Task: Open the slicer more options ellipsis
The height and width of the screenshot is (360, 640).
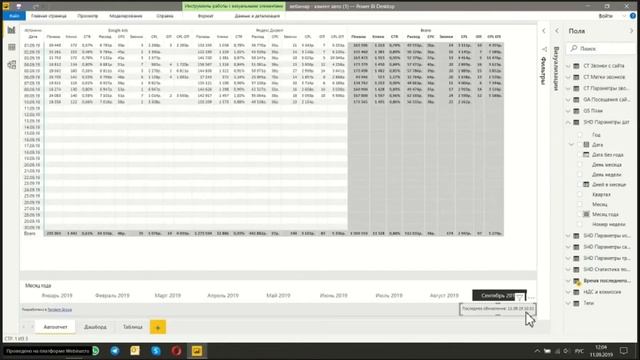Action: pos(531,298)
